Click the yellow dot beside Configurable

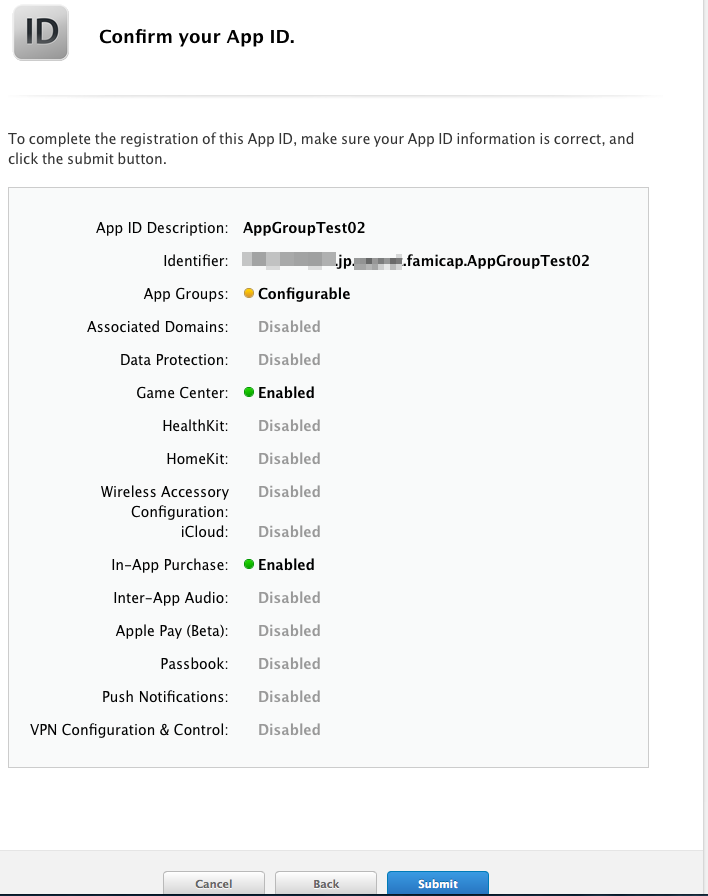click(x=249, y=293)
